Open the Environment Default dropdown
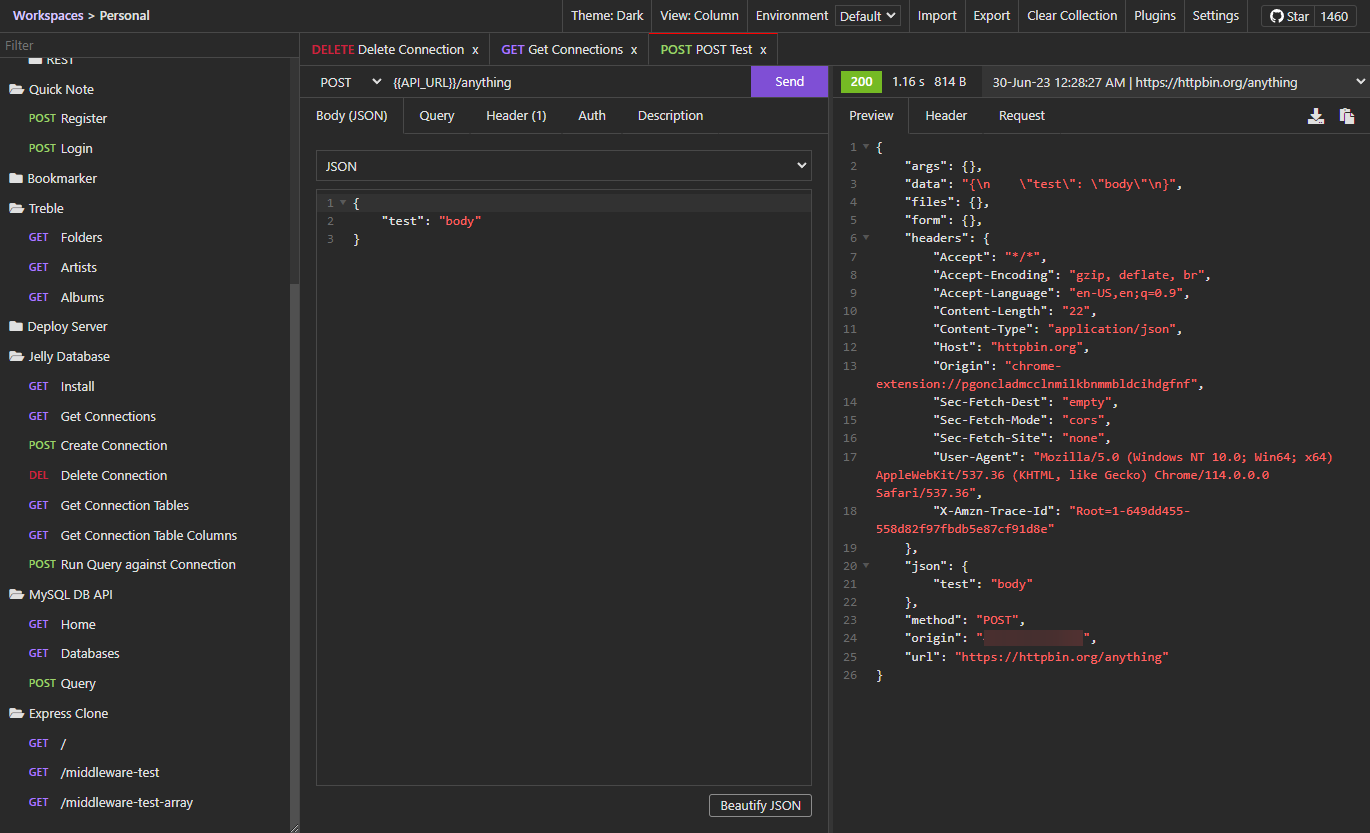 [868, 16]
